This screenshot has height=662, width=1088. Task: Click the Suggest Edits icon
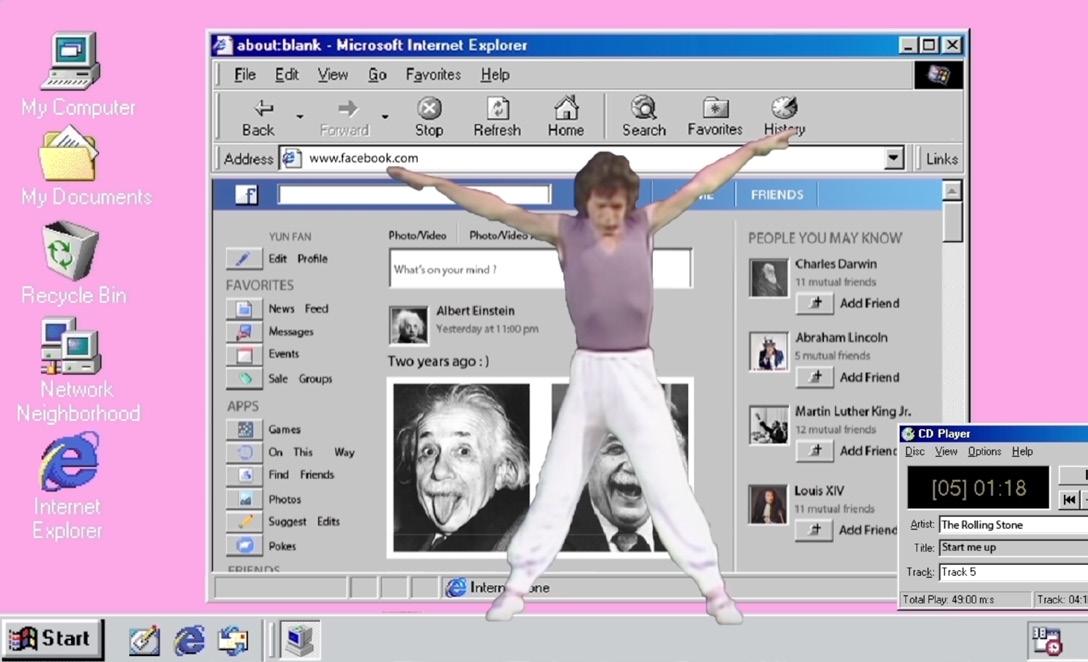(244, 522)
